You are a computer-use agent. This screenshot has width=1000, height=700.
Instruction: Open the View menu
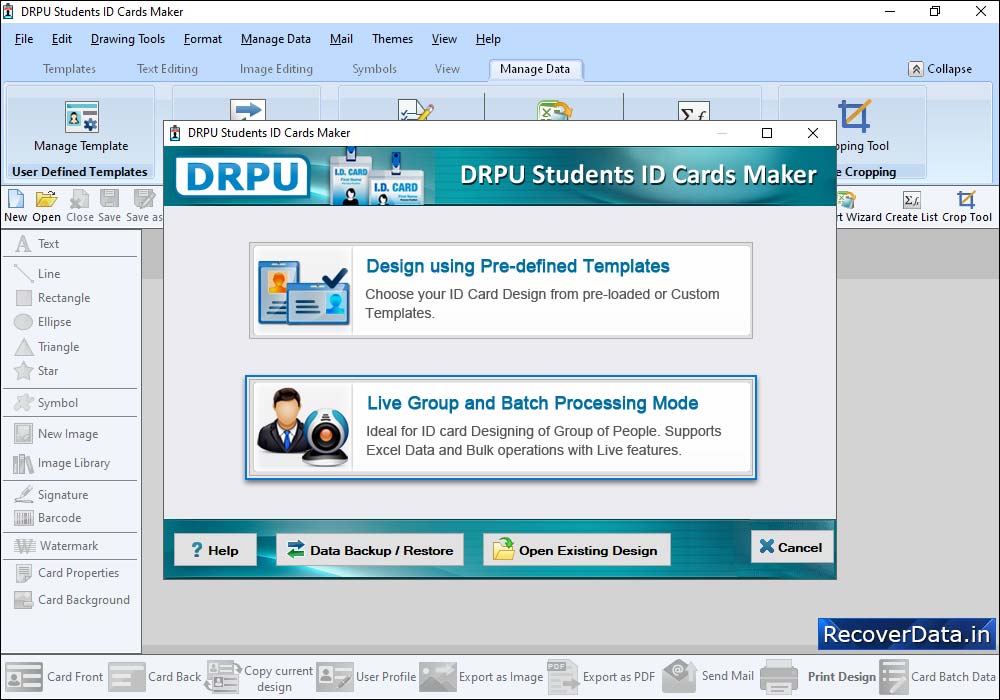(444, 39)
